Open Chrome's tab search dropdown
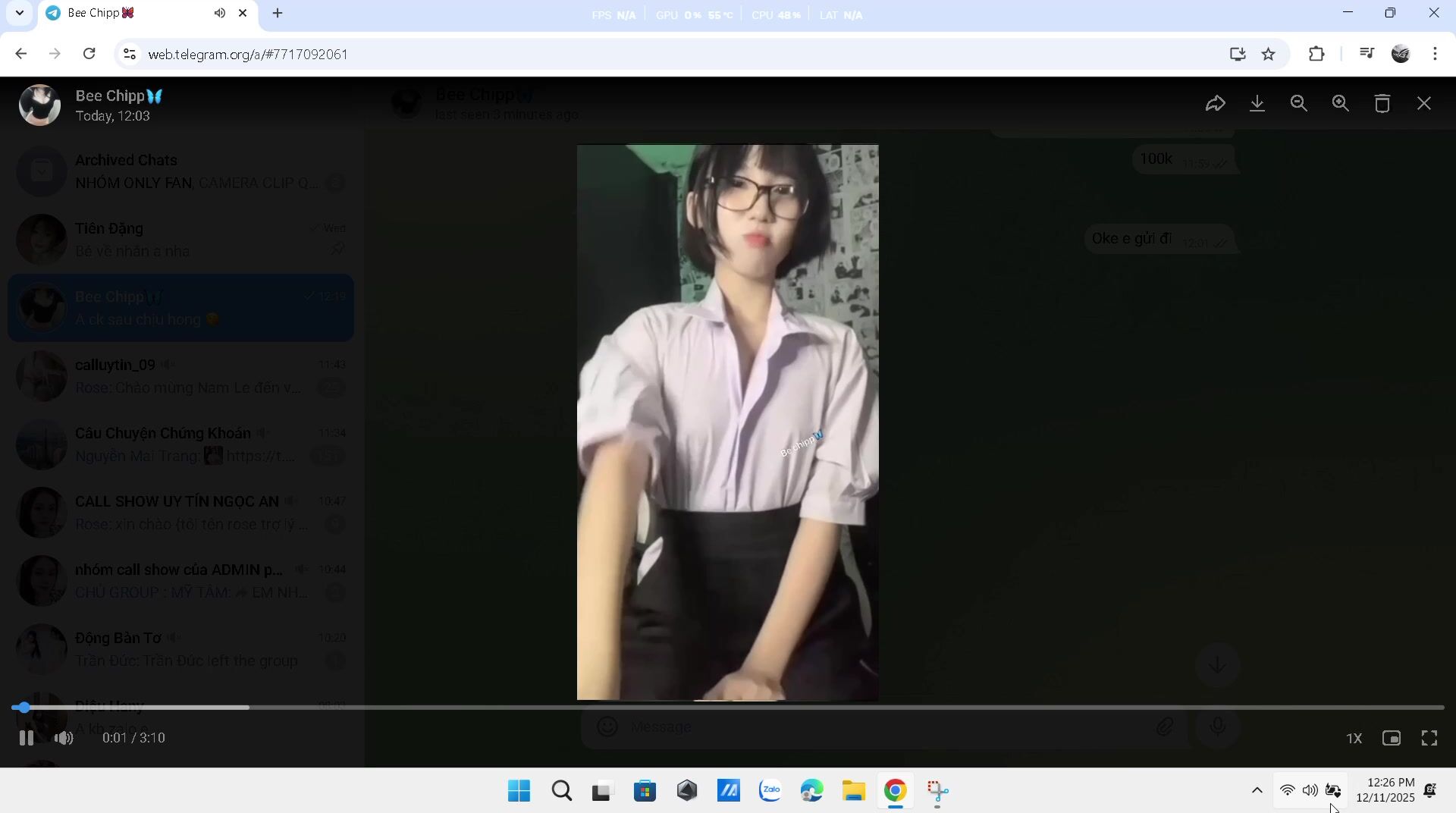Image resolution: width=1456 pixels, height=813 pixels. coord(20,13)
